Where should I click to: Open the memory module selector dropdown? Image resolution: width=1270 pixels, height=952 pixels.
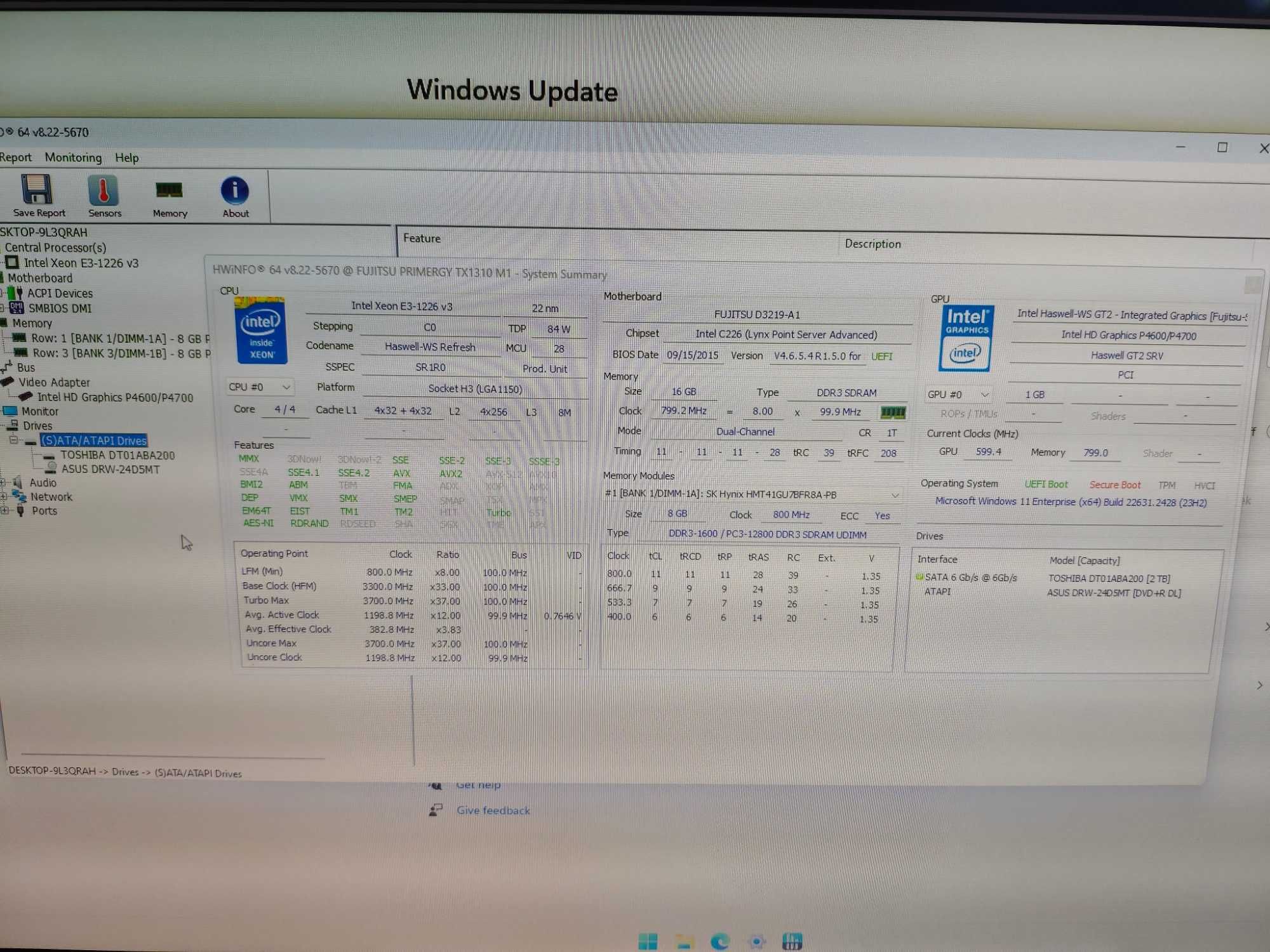tap(752, 494)
